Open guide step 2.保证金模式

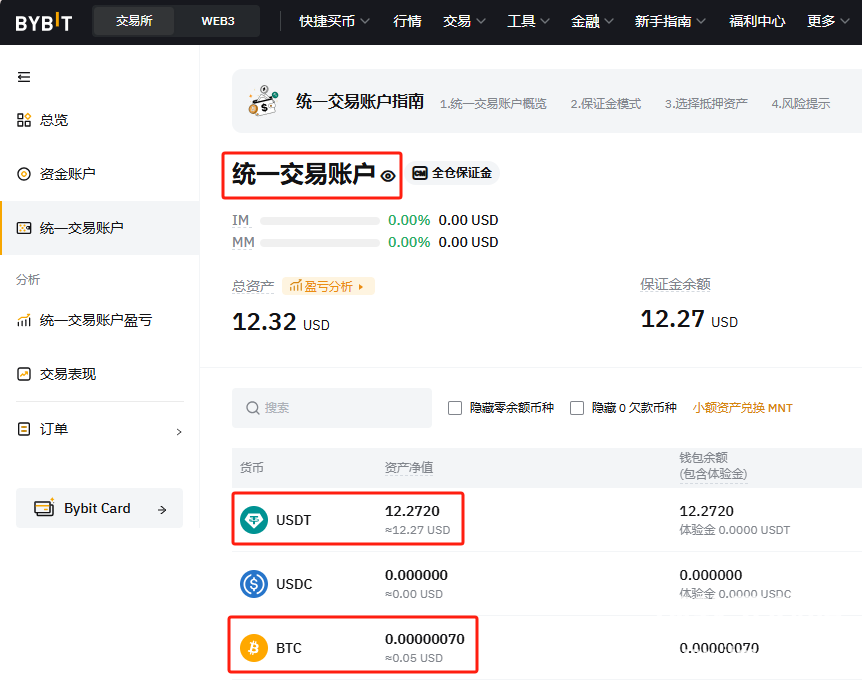pyautogui.click(x=605, y=103)
